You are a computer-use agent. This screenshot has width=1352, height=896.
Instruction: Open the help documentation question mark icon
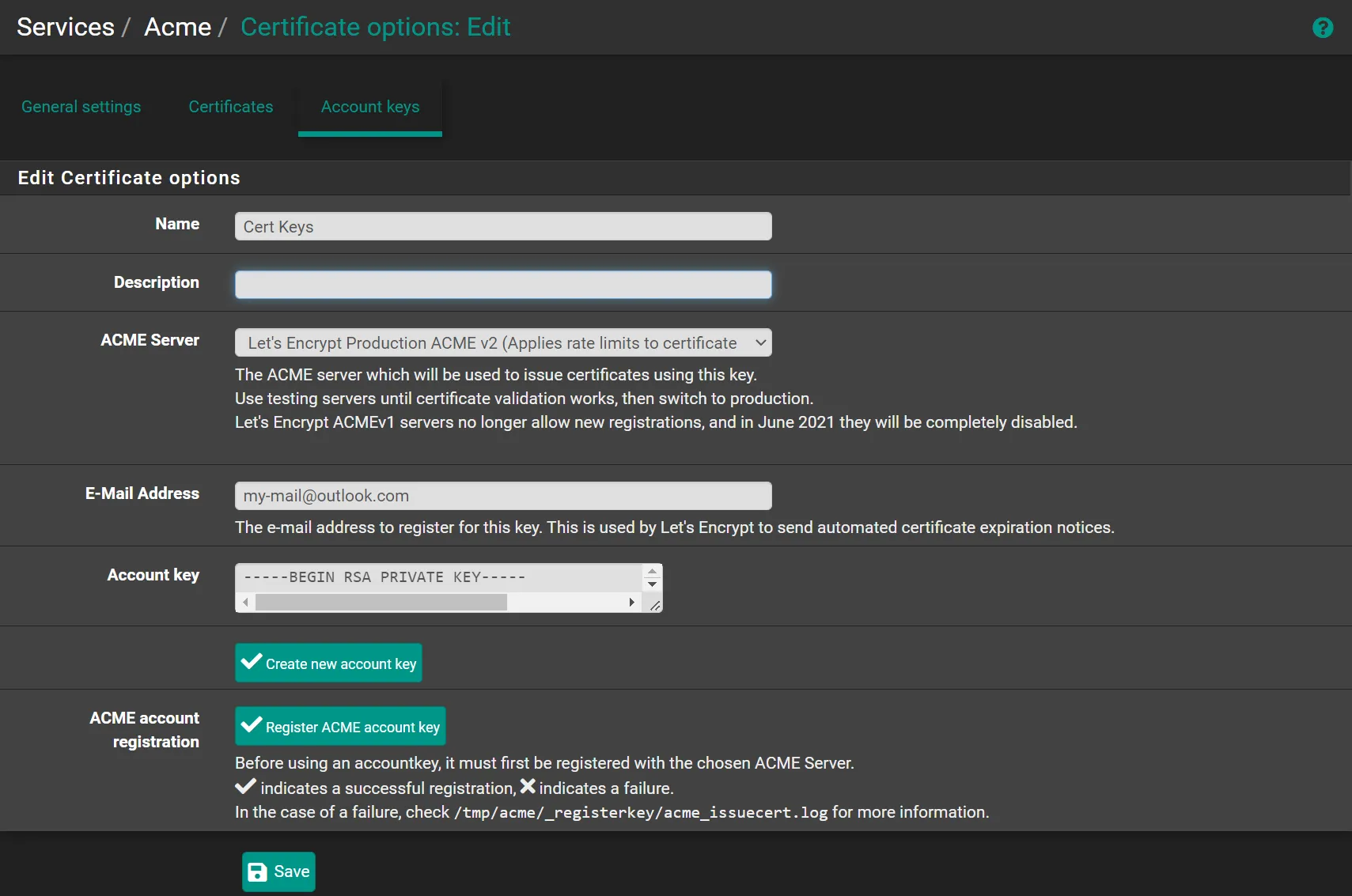[x=1323, y=27]
